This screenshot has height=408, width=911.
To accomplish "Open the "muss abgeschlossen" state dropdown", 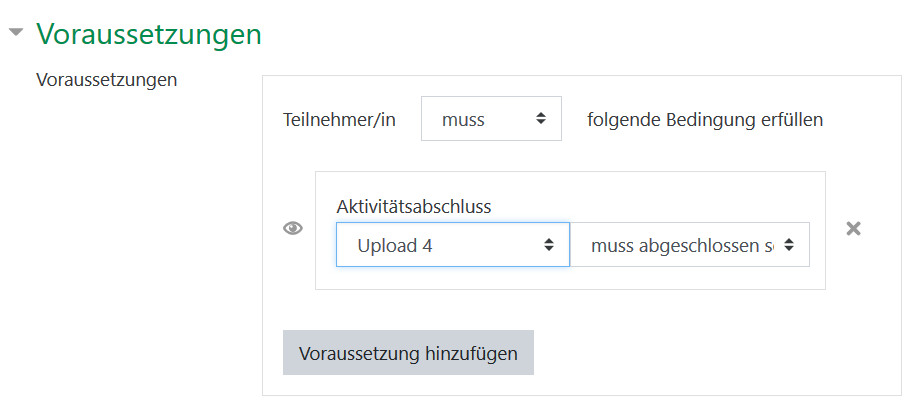I will (689, 244).
